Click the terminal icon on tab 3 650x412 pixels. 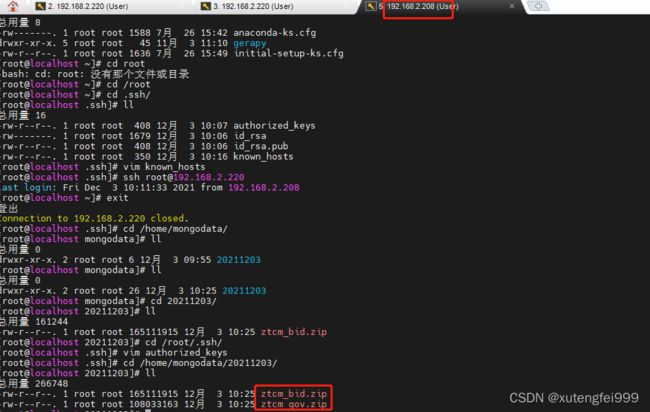[x=206, y=6]
